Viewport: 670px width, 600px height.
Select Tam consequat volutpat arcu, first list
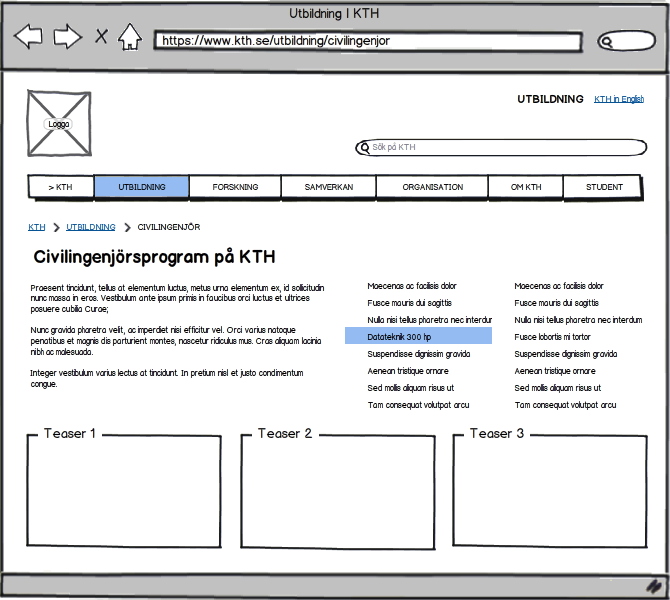point(418,405)
